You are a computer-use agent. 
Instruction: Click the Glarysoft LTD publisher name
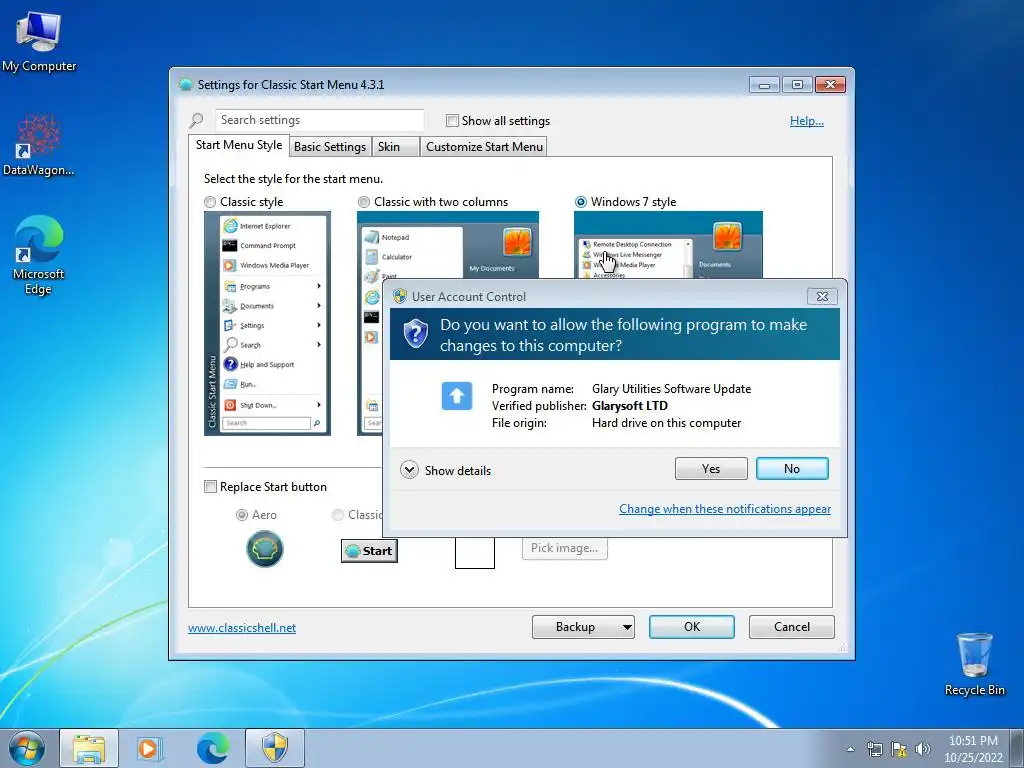tap(630, 406)
